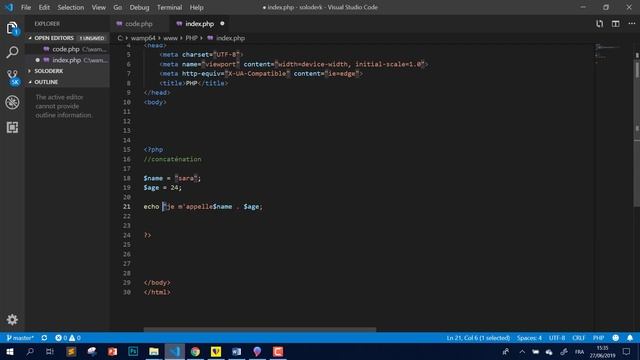The width and height of the screenshot is (640, 360).
Task: Open Source Control view in activity bar
Action: point(13,77)
